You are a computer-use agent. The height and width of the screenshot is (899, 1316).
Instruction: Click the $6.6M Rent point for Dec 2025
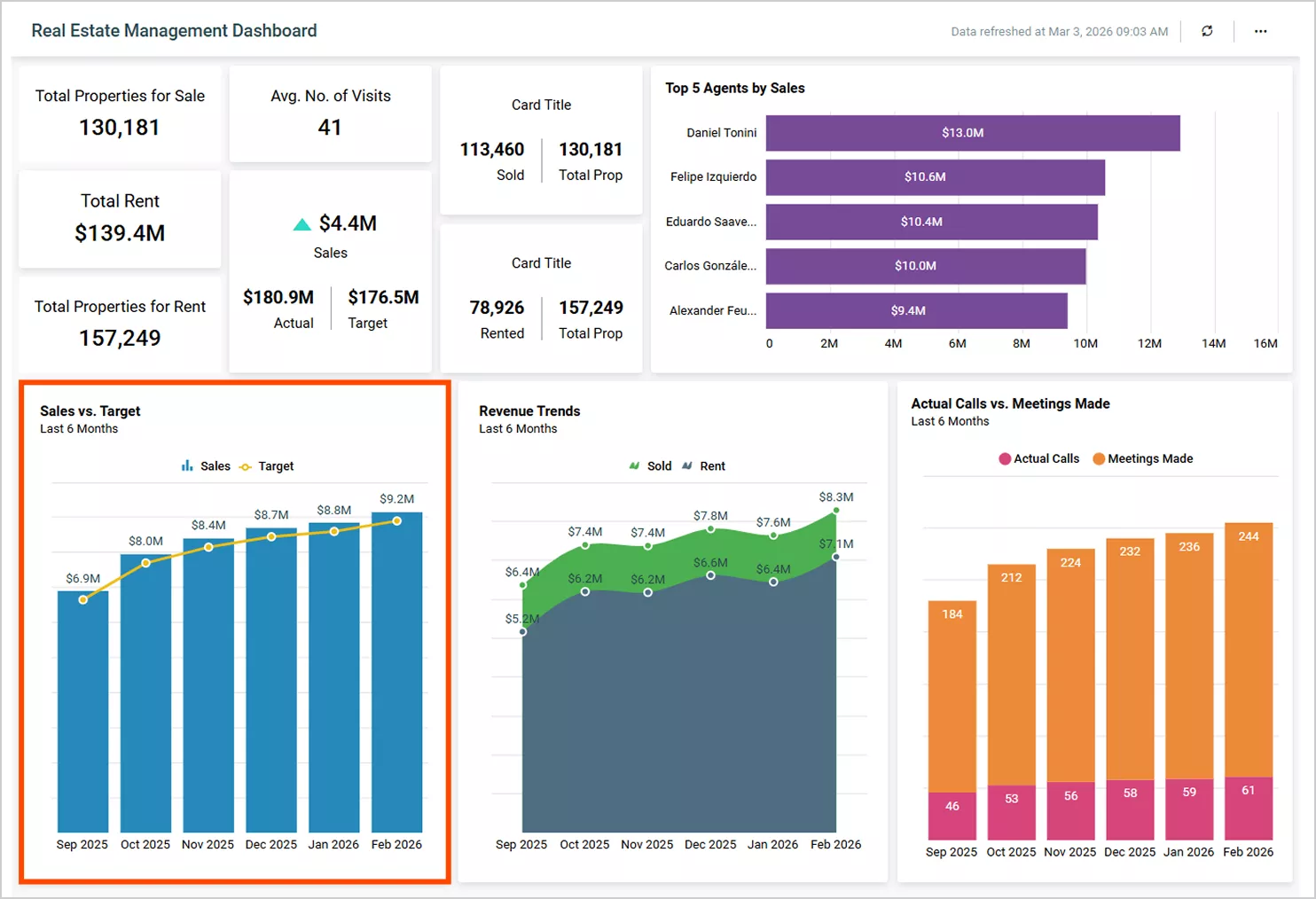coord(710,575)
